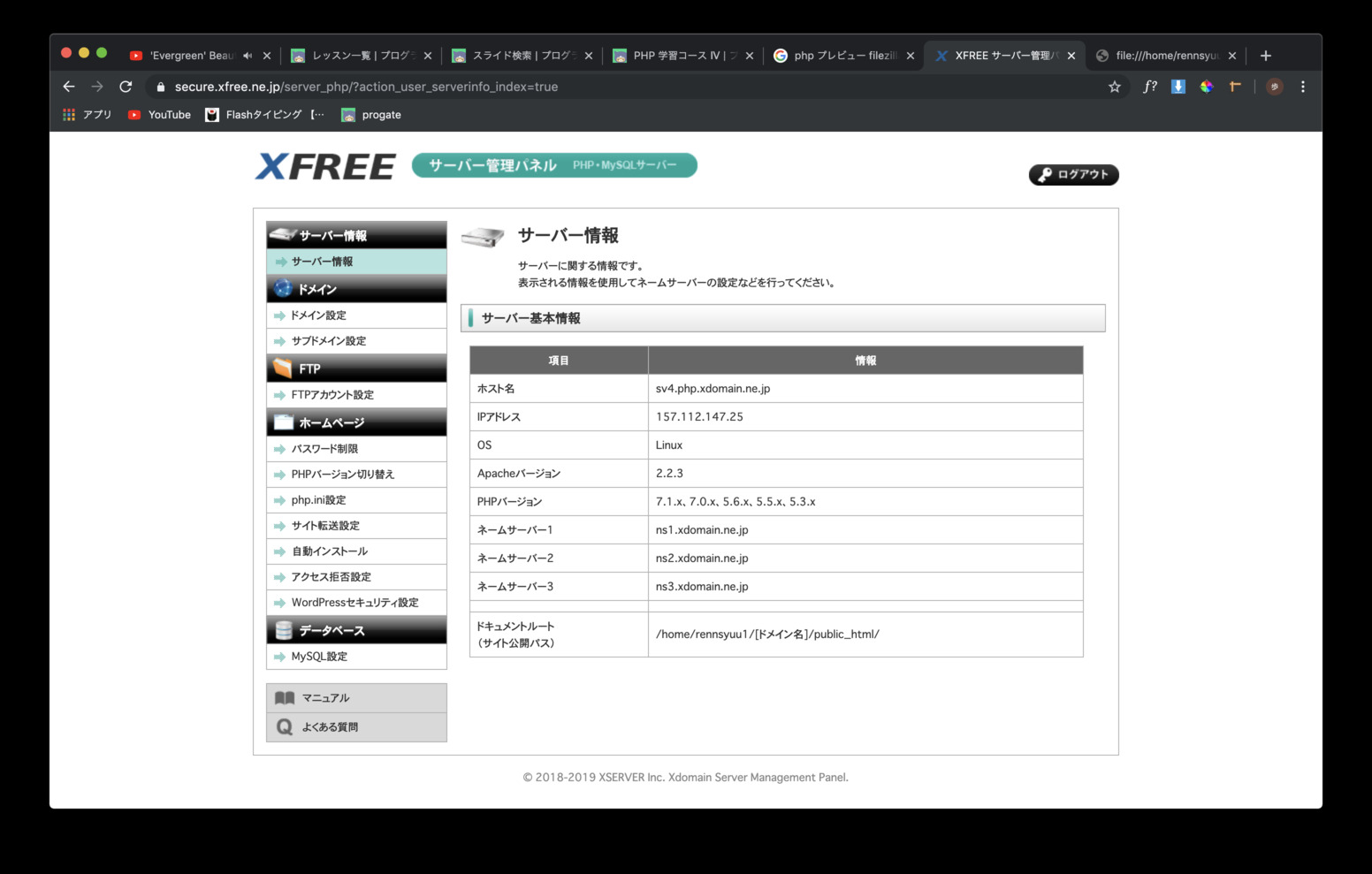Open the FTP folder section icon
Screen dimensions: 1372x874
click(x=283, y=367)
